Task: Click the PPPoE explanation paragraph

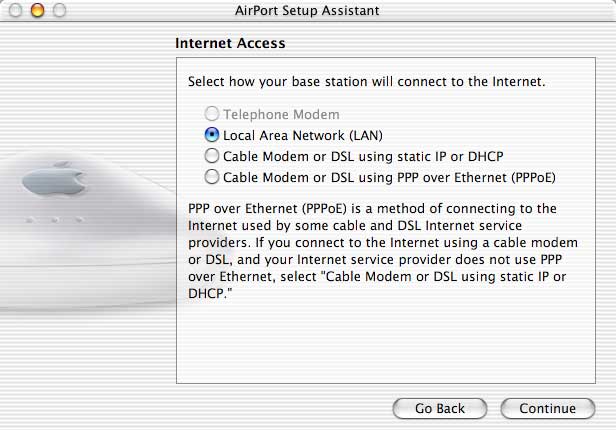Action: pyautogui.click(x=383, y=251)
